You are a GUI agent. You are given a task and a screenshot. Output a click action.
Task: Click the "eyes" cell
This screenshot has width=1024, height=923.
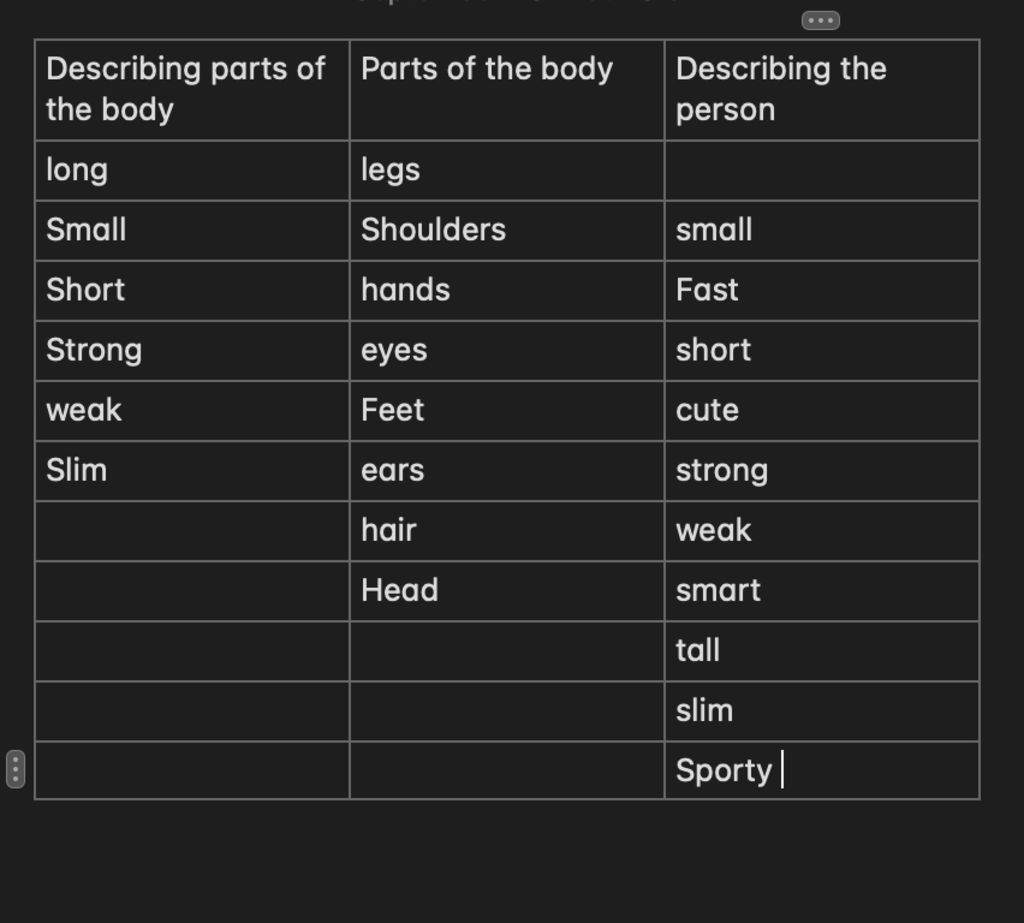click(x=506, y=350)
